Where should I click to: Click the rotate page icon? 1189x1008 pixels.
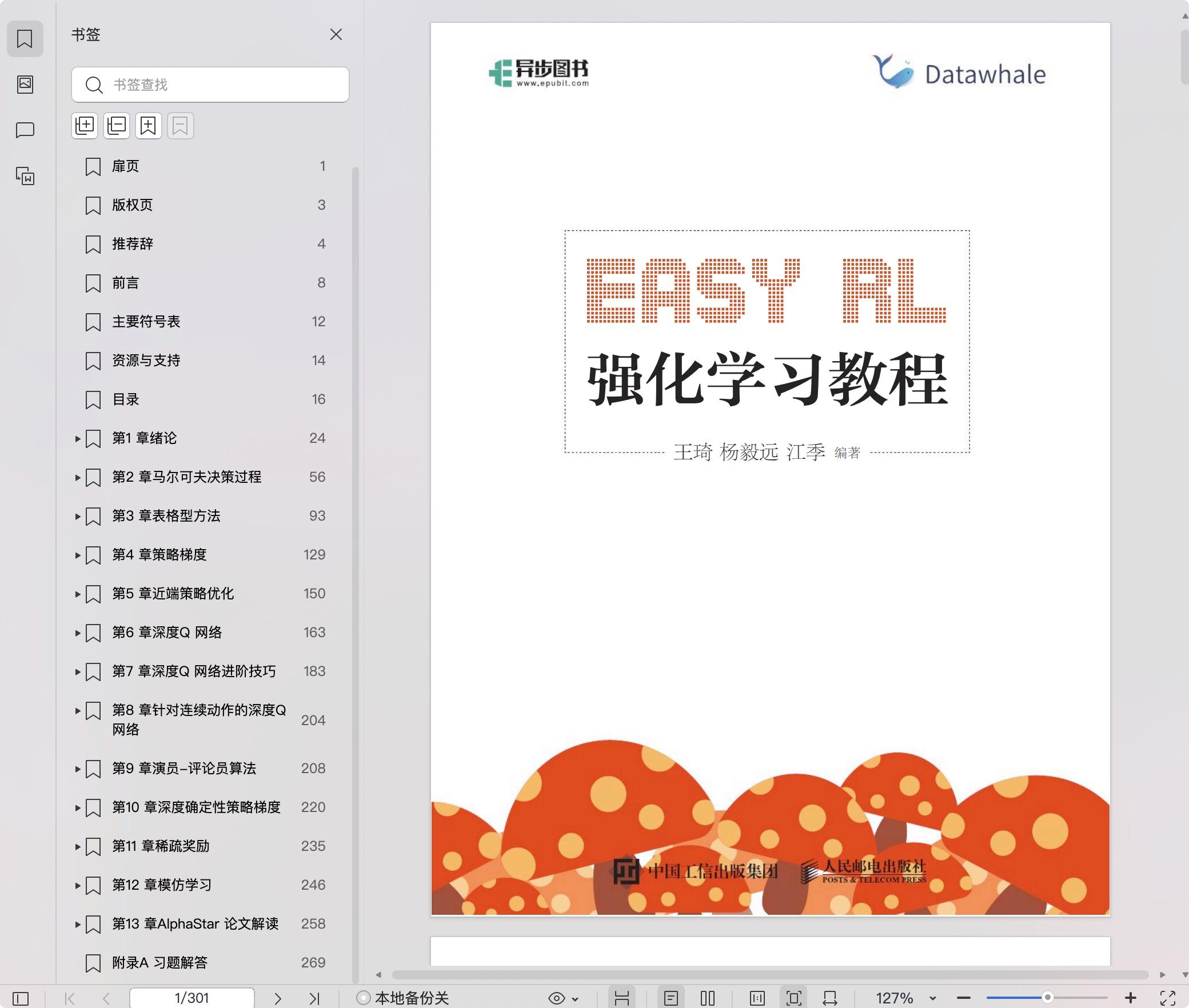click(x=829, y=998)
